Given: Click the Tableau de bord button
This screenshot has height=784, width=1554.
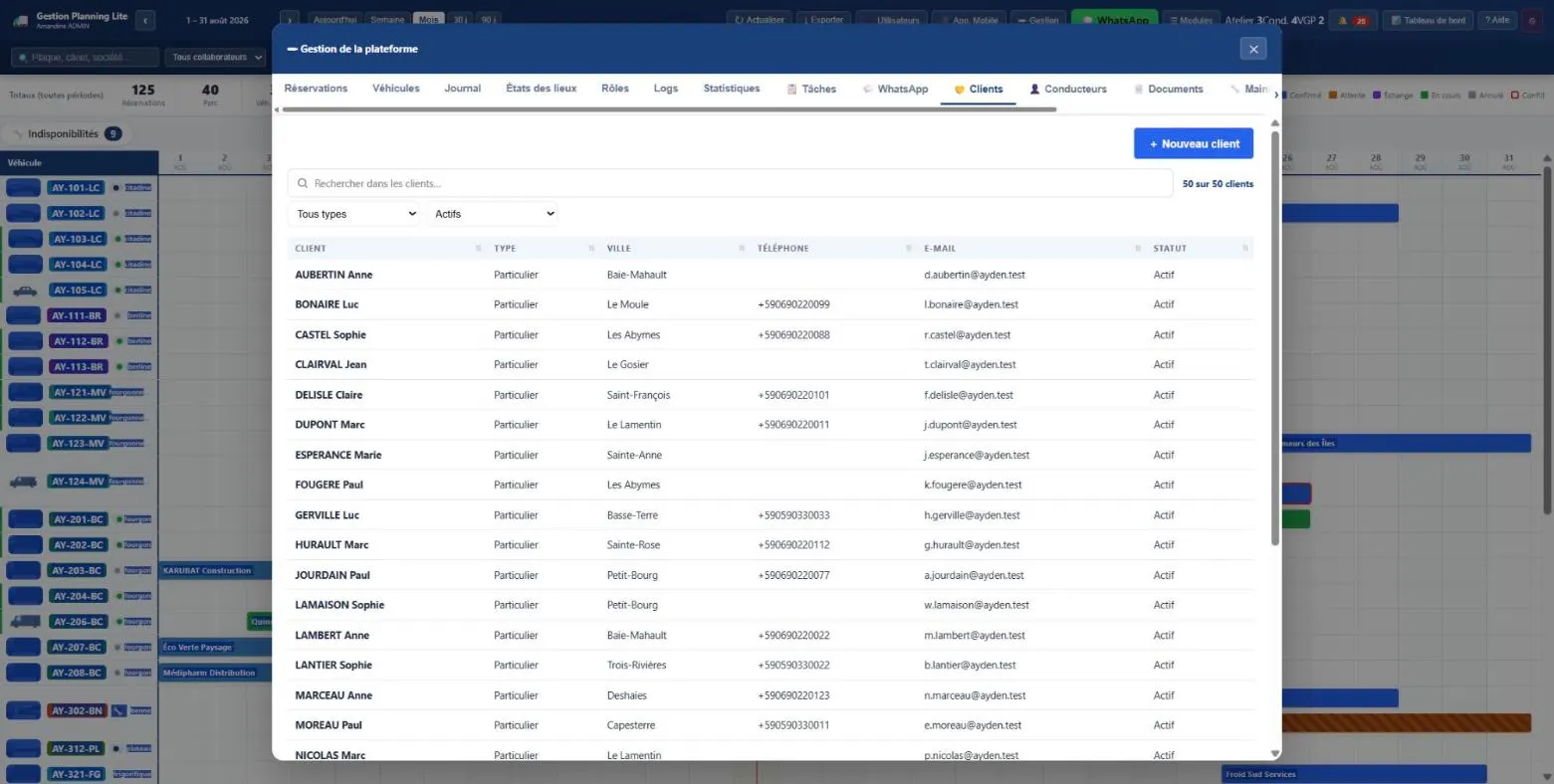Looking at the screenshot, I should (x=1427, y=20).
